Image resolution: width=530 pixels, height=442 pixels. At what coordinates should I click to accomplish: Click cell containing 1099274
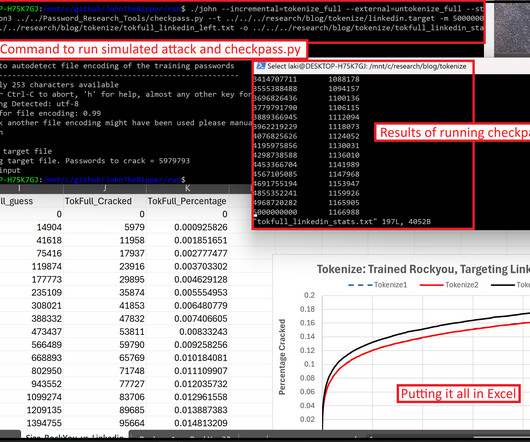click(x=31, y=397)
